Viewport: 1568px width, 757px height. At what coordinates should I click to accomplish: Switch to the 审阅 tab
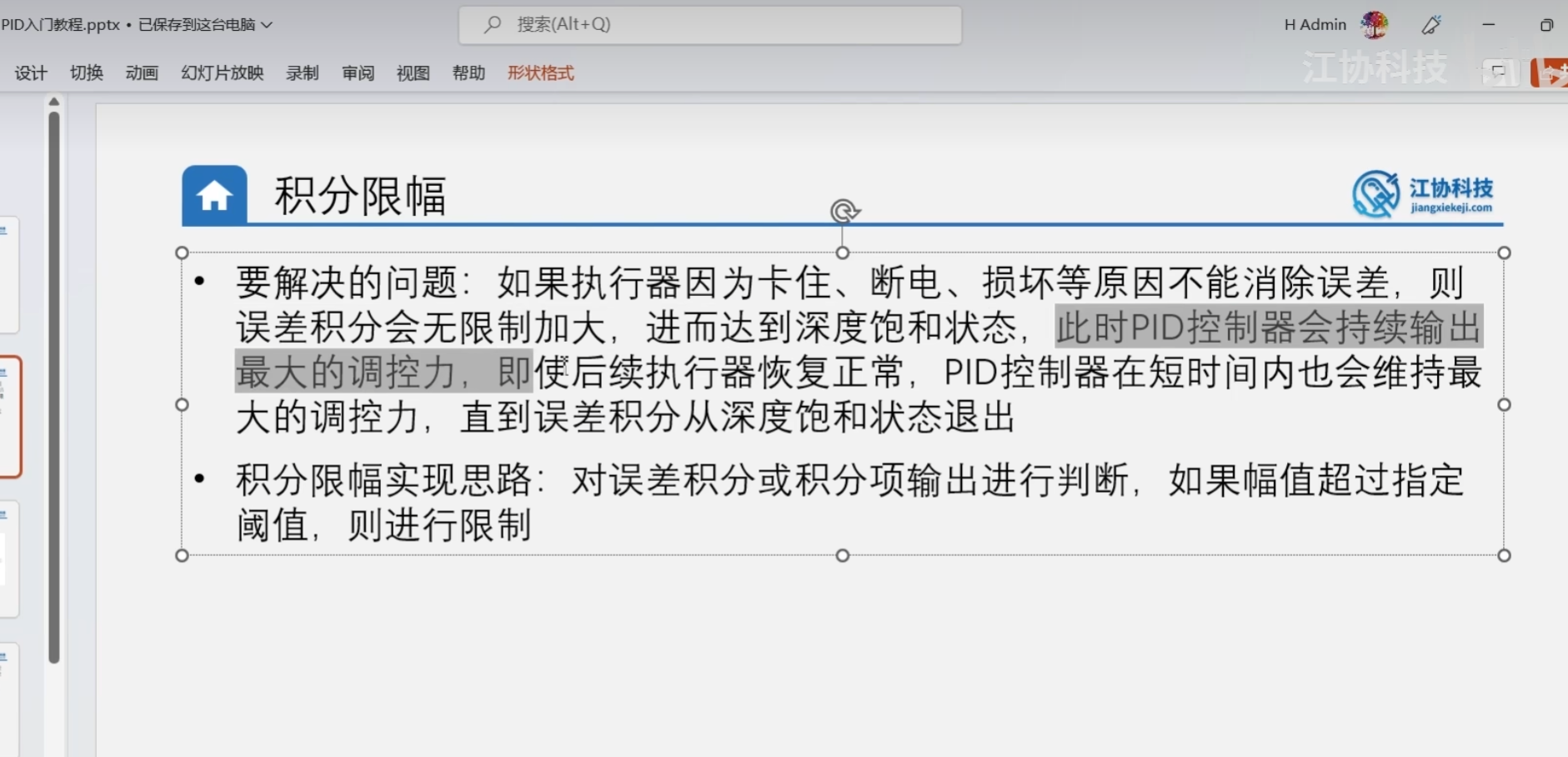pos(358,73)
